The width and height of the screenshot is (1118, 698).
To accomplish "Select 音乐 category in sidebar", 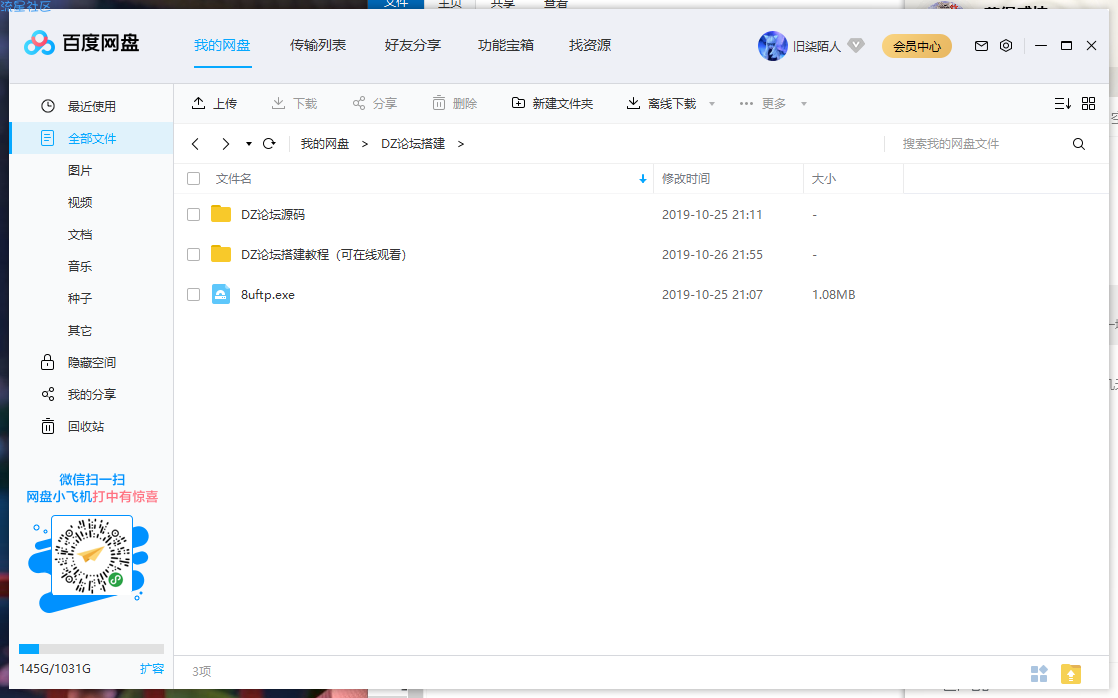I will tap(80, 267).
